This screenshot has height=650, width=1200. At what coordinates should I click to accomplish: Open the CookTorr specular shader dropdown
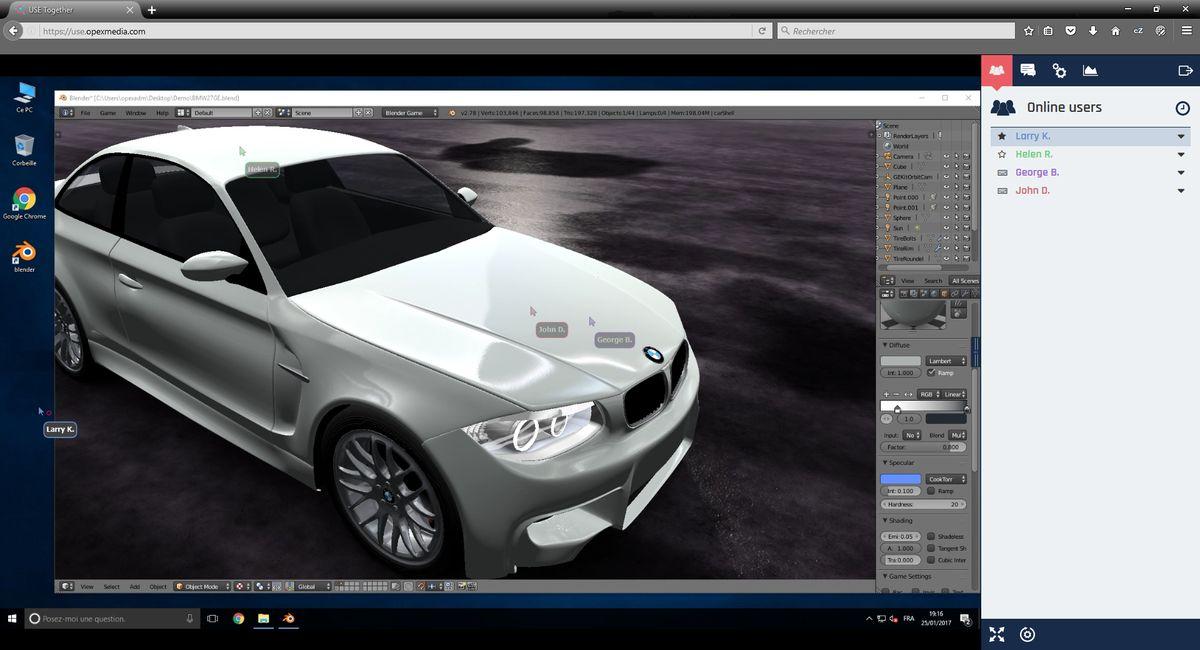tap(946, 479)
